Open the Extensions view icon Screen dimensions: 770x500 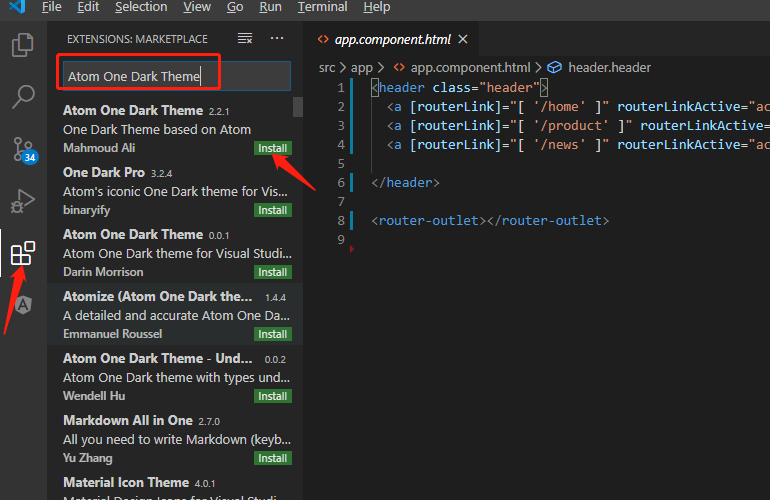pyautogui.click(x=23, y=253)
